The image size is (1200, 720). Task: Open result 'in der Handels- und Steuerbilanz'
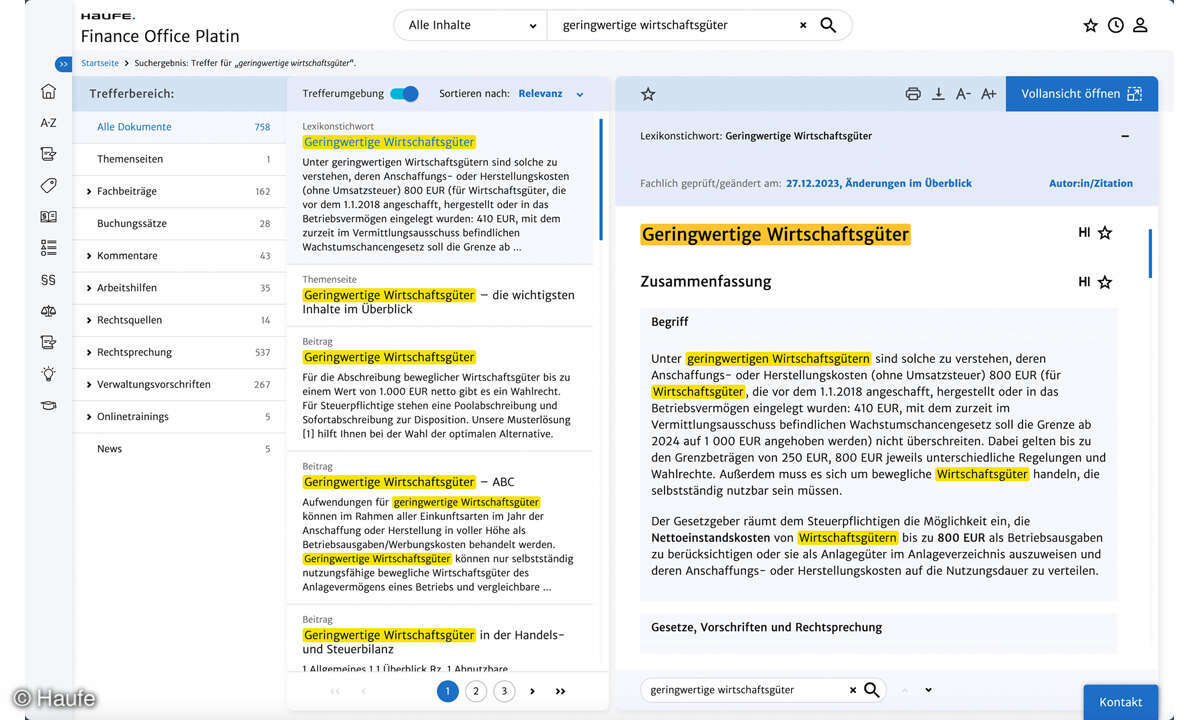(434, 642)
